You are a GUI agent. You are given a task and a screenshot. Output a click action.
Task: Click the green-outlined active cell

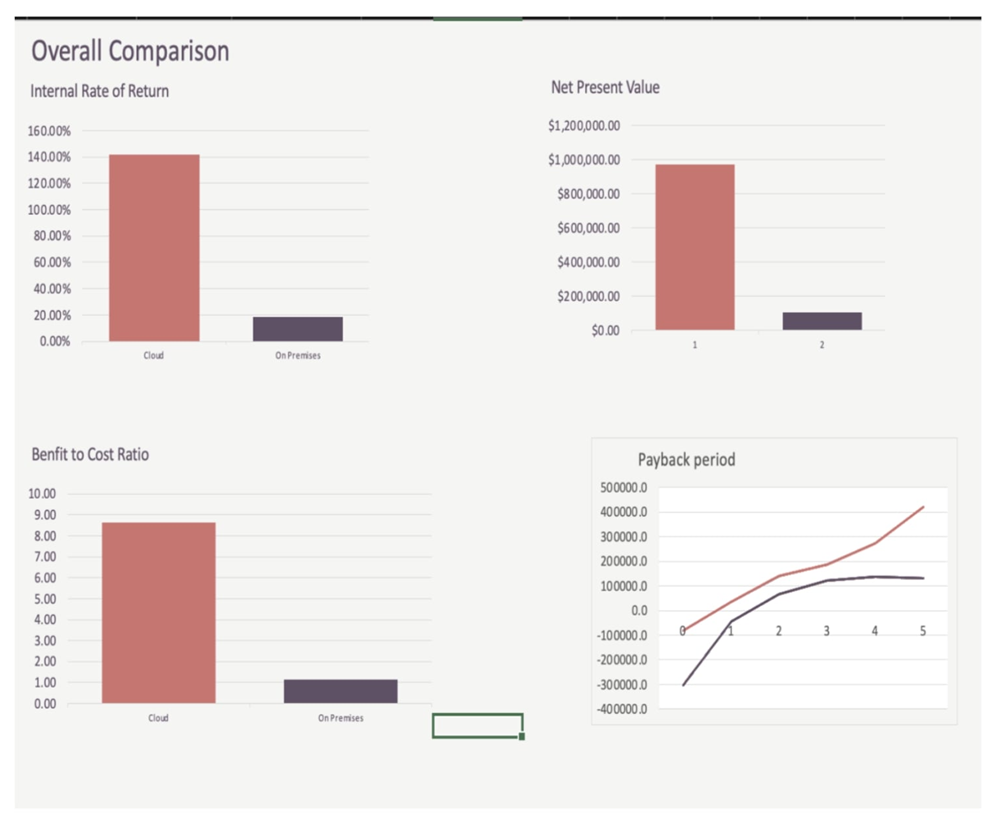click(476, 725)
